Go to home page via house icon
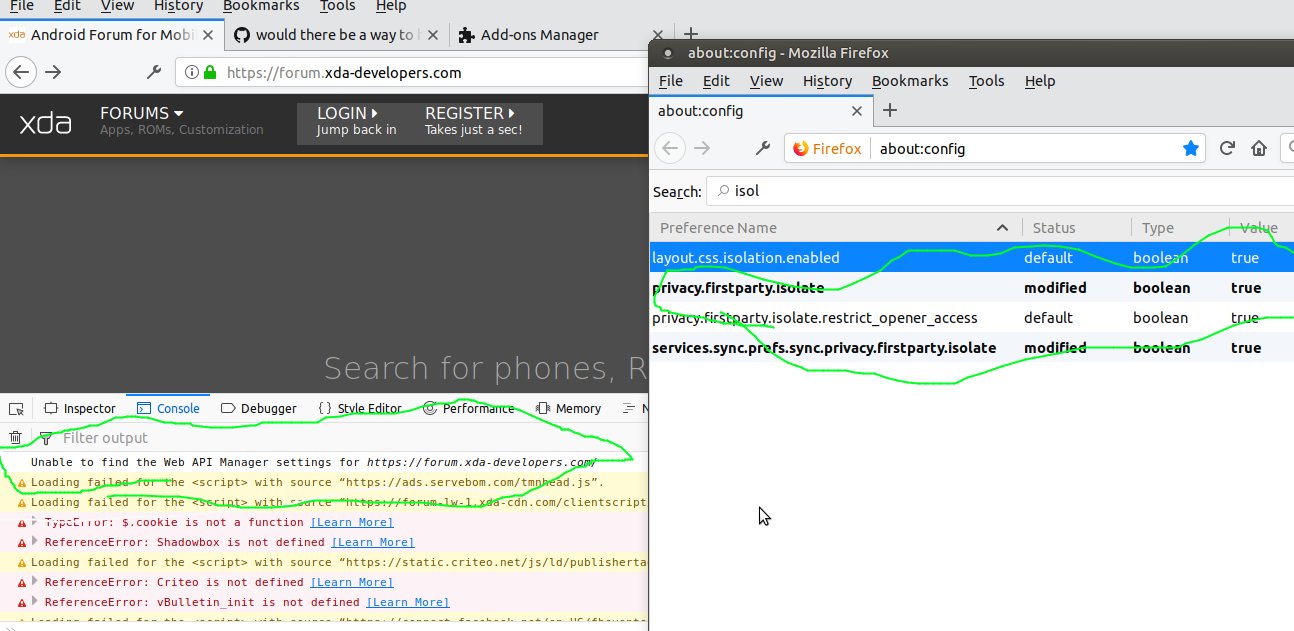Screen dimensions: 1294x631 click(1260, 148)
